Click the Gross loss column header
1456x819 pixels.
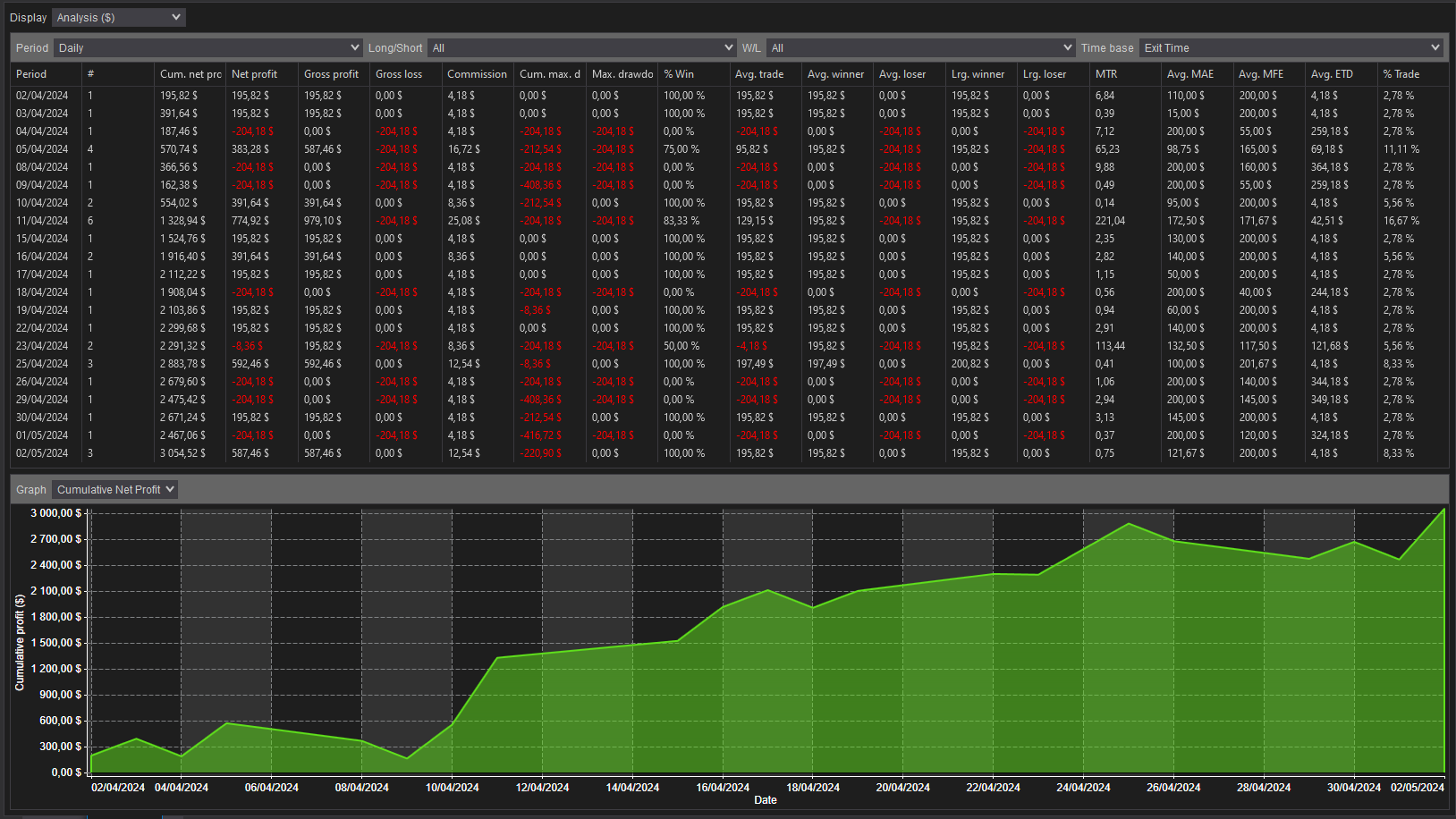(x=399, y=73)
